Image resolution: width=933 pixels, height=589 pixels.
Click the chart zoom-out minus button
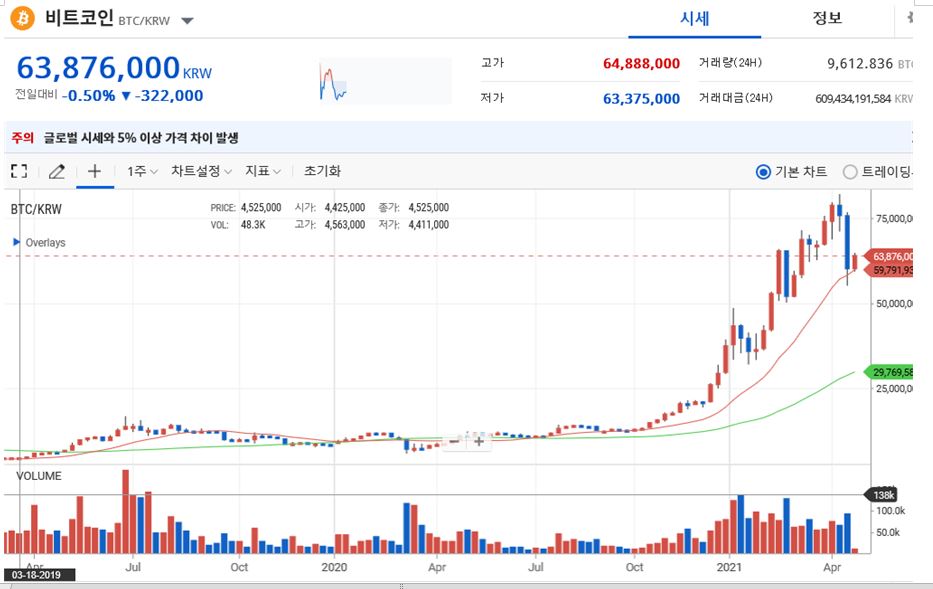coord(455,441)
